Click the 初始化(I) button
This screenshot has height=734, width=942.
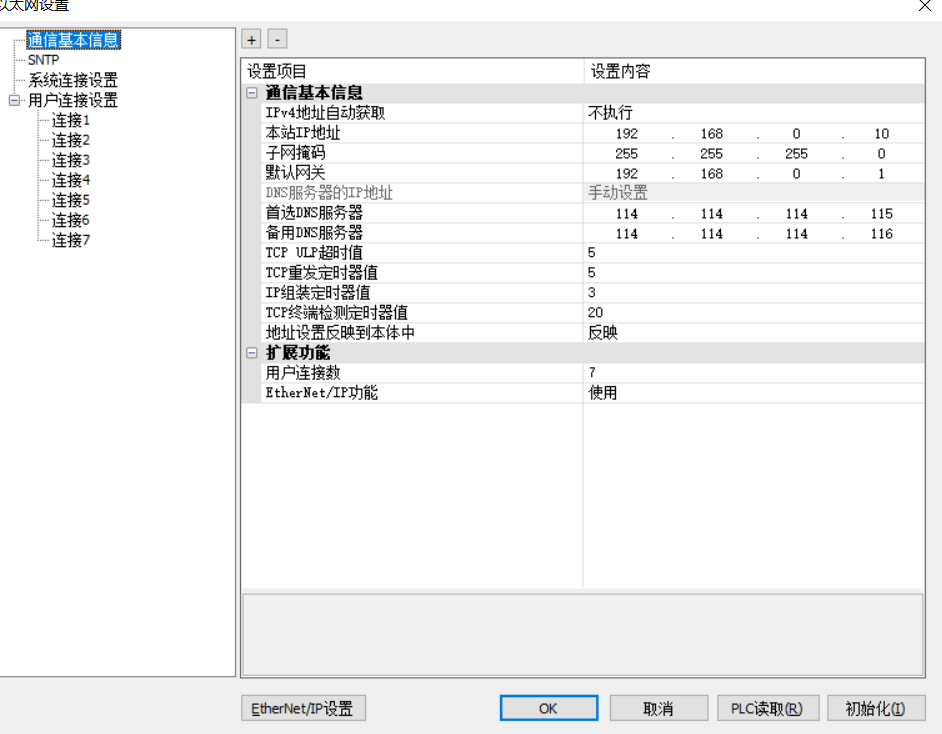tap(875, 708)
